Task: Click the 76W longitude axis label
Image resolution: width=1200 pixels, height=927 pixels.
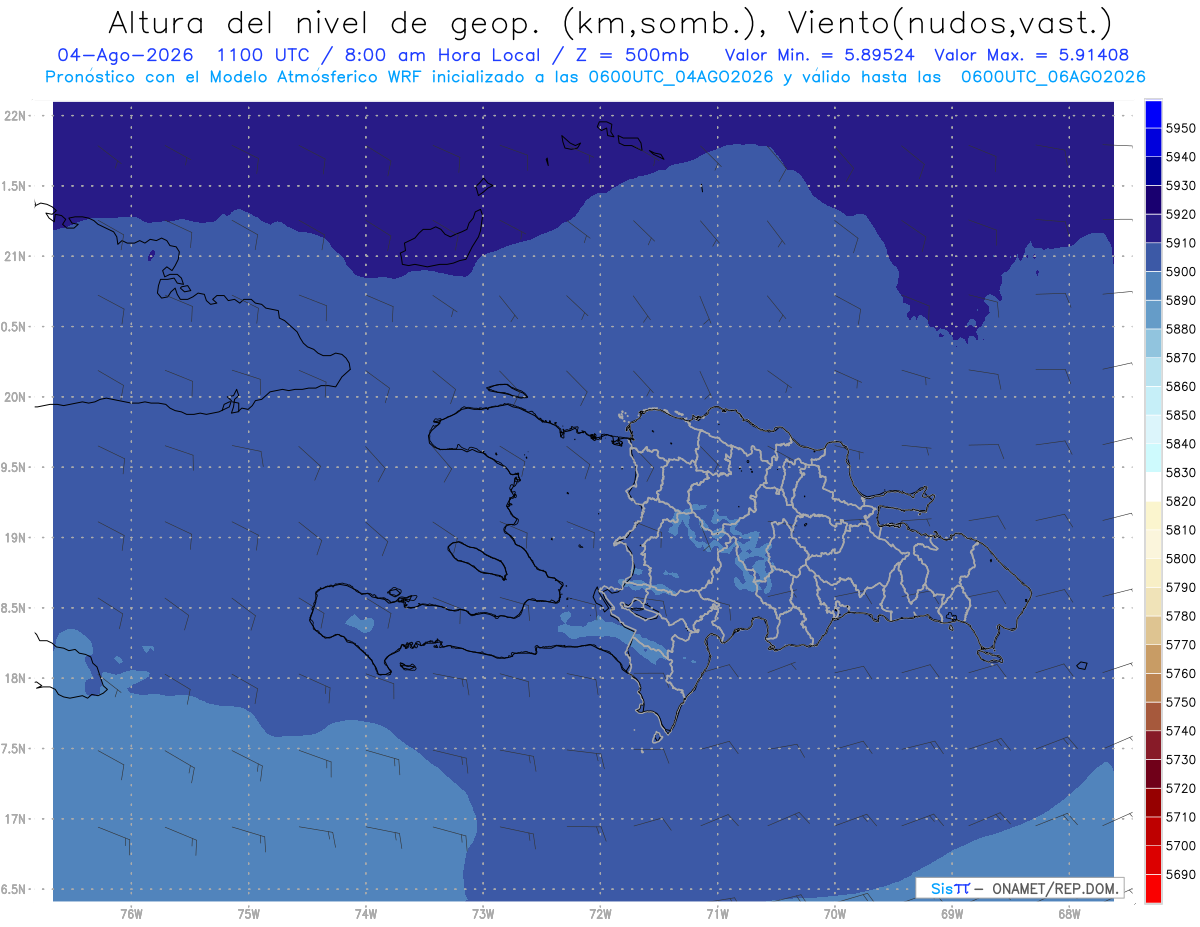Action: click(x=131, y=913)
